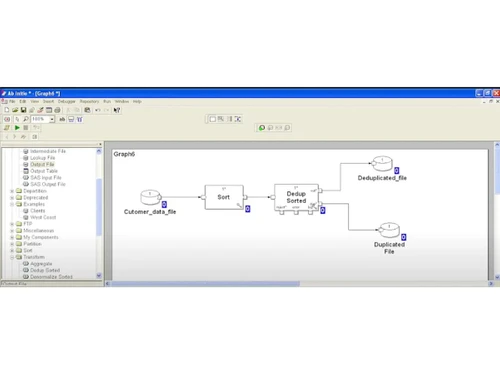500x375 pixels.
Task: Select Intermediate File in component tree
Action: pos(48,151)
